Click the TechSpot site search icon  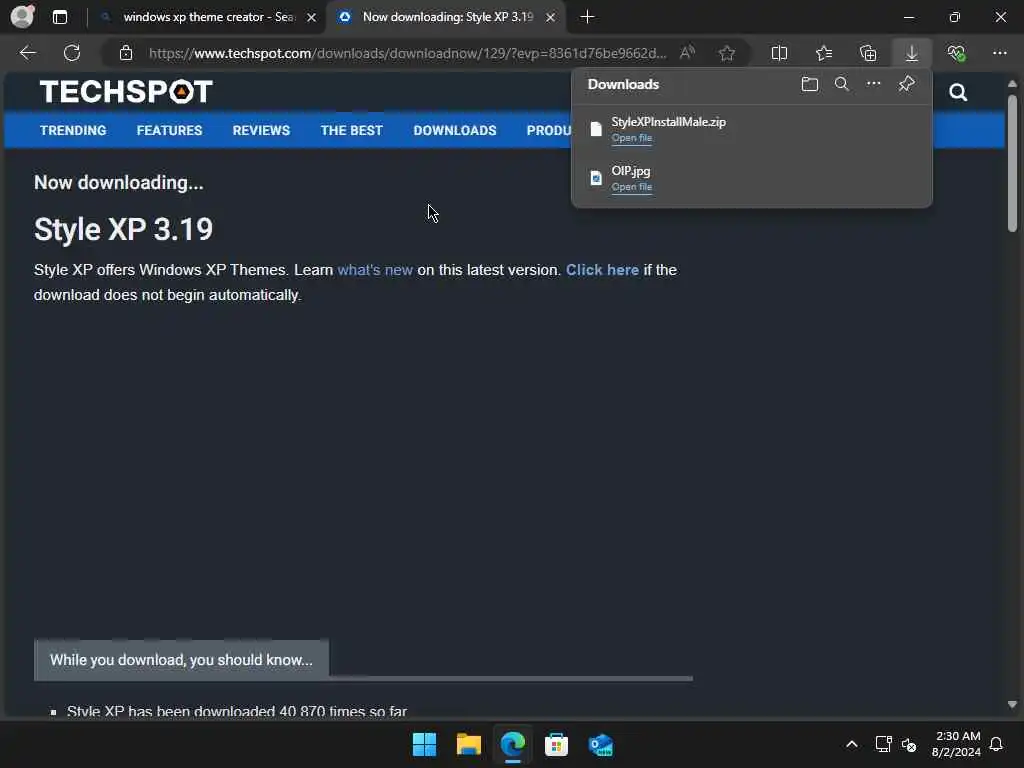pos(958,92)
